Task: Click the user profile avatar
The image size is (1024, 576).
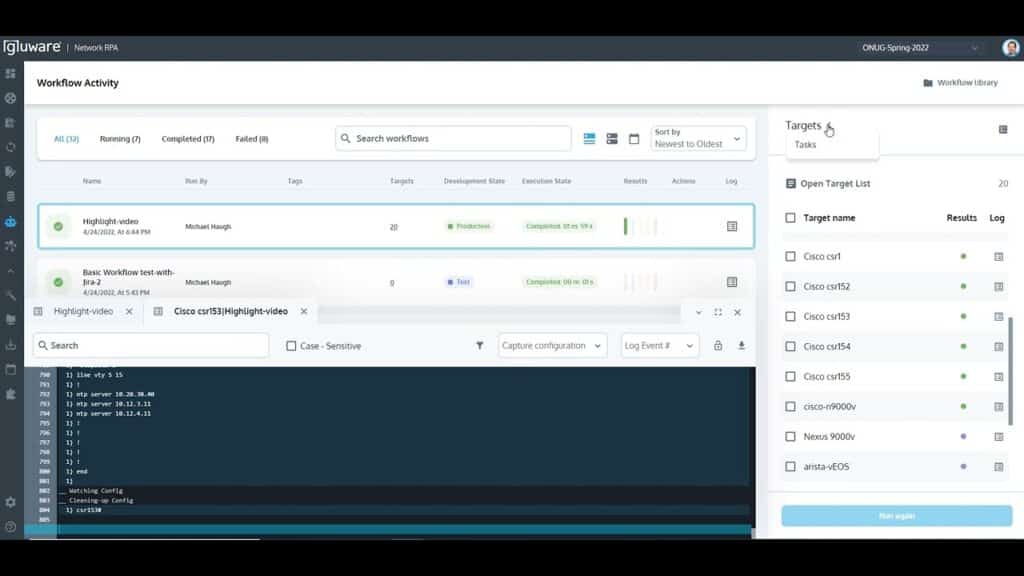Action: tap(1009, 46)
